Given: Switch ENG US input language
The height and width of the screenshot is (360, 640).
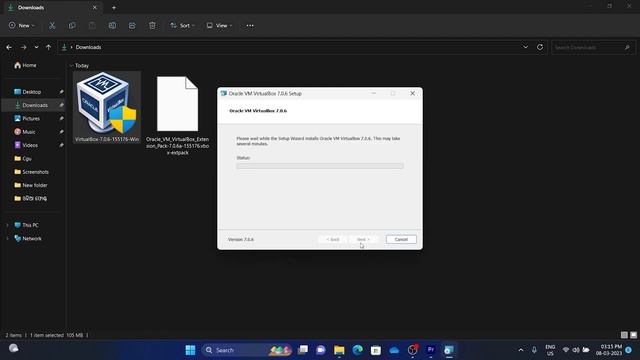Looking at the screenshot, I should click(550, 350).
